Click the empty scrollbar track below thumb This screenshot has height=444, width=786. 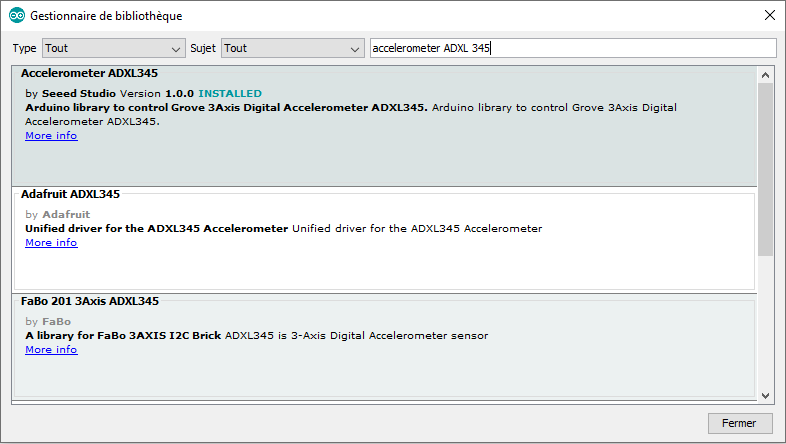(765, 320)
